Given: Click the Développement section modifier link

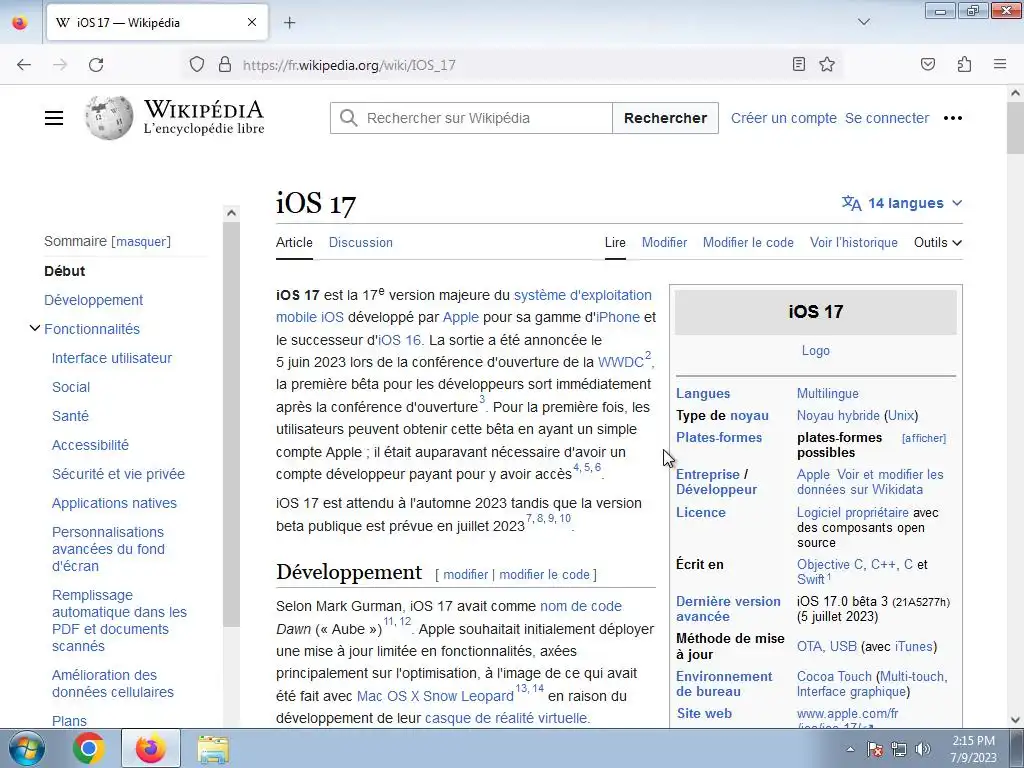Looking at the screenshot, I should [466, 575].
